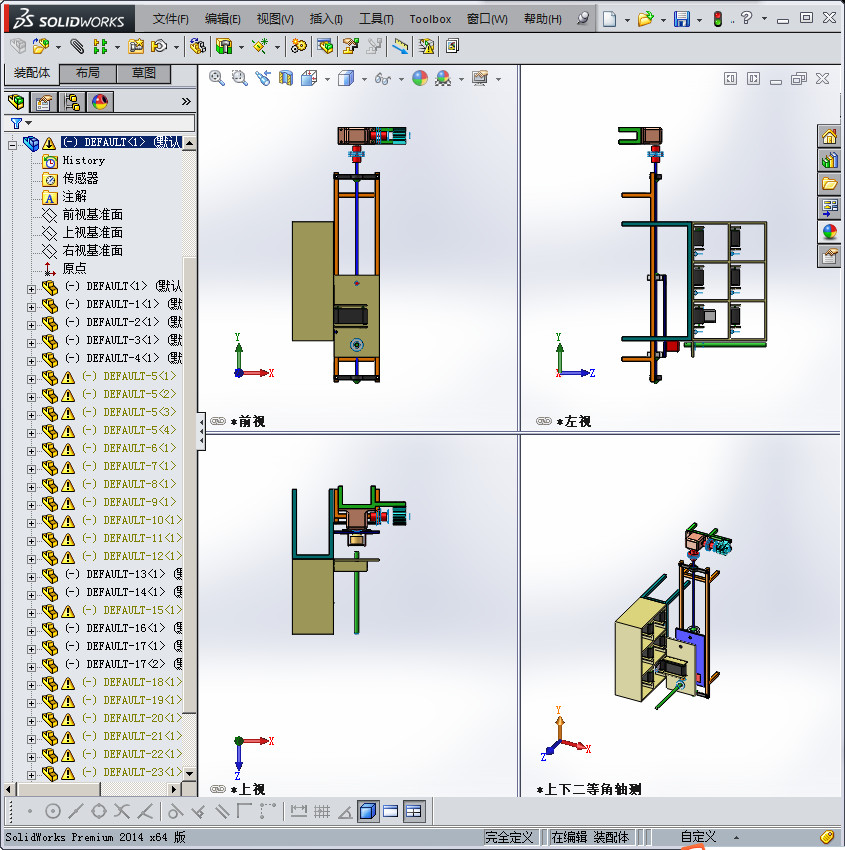Click the Smart Fasteners toolbar icon

click(x=136, y=47)
